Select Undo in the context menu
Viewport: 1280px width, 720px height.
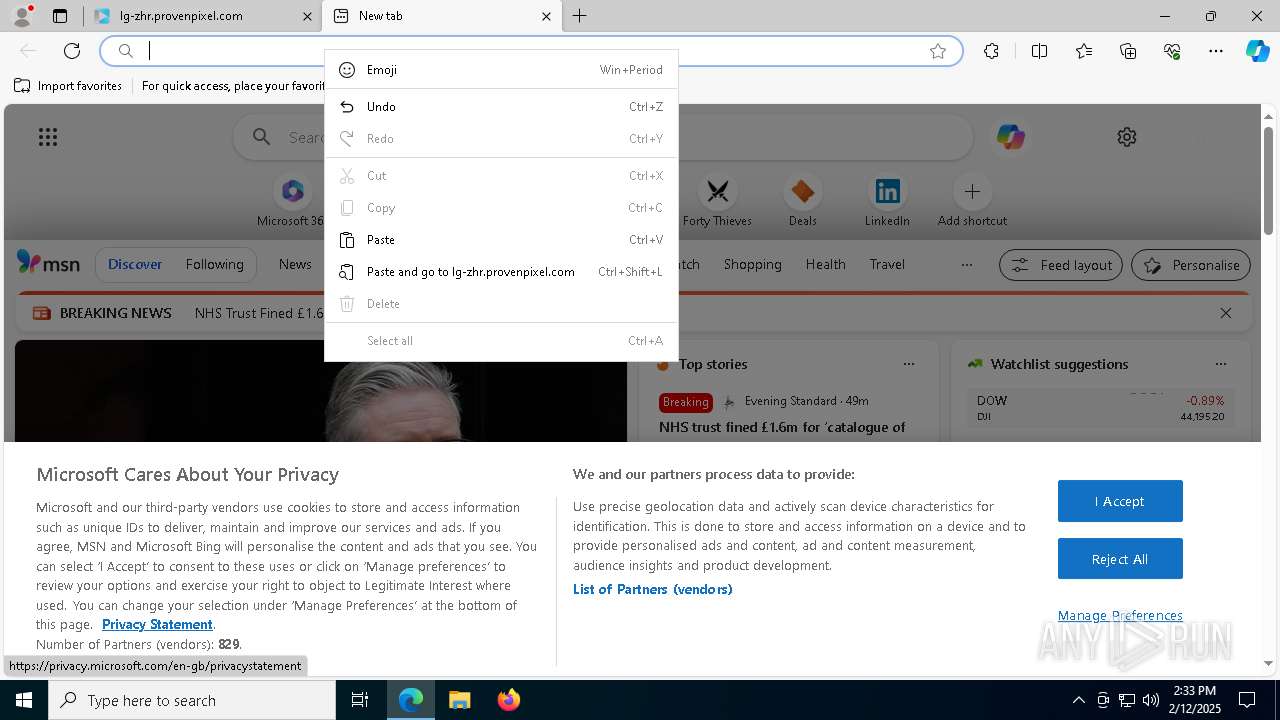(501, 107)
